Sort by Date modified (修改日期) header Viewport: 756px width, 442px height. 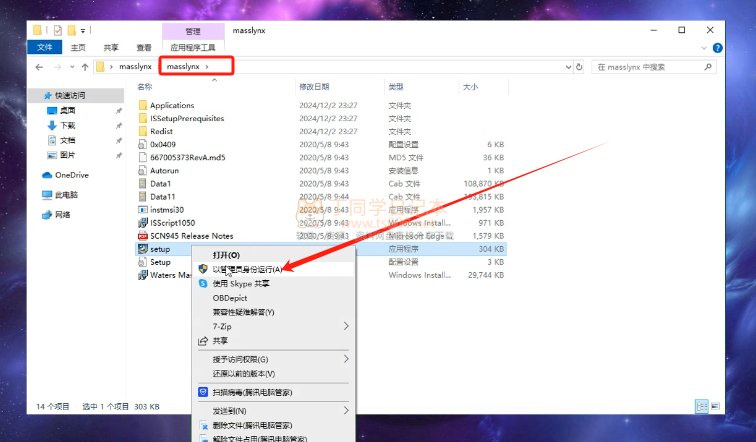[x=314, y=86]
